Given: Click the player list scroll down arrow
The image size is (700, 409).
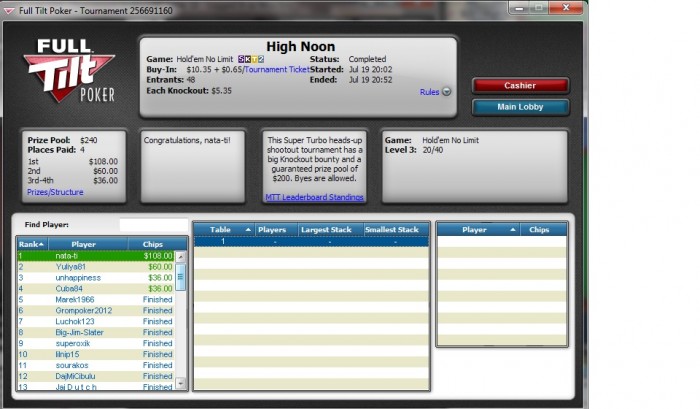Looking at the screenshot, I should pos(181,383).
